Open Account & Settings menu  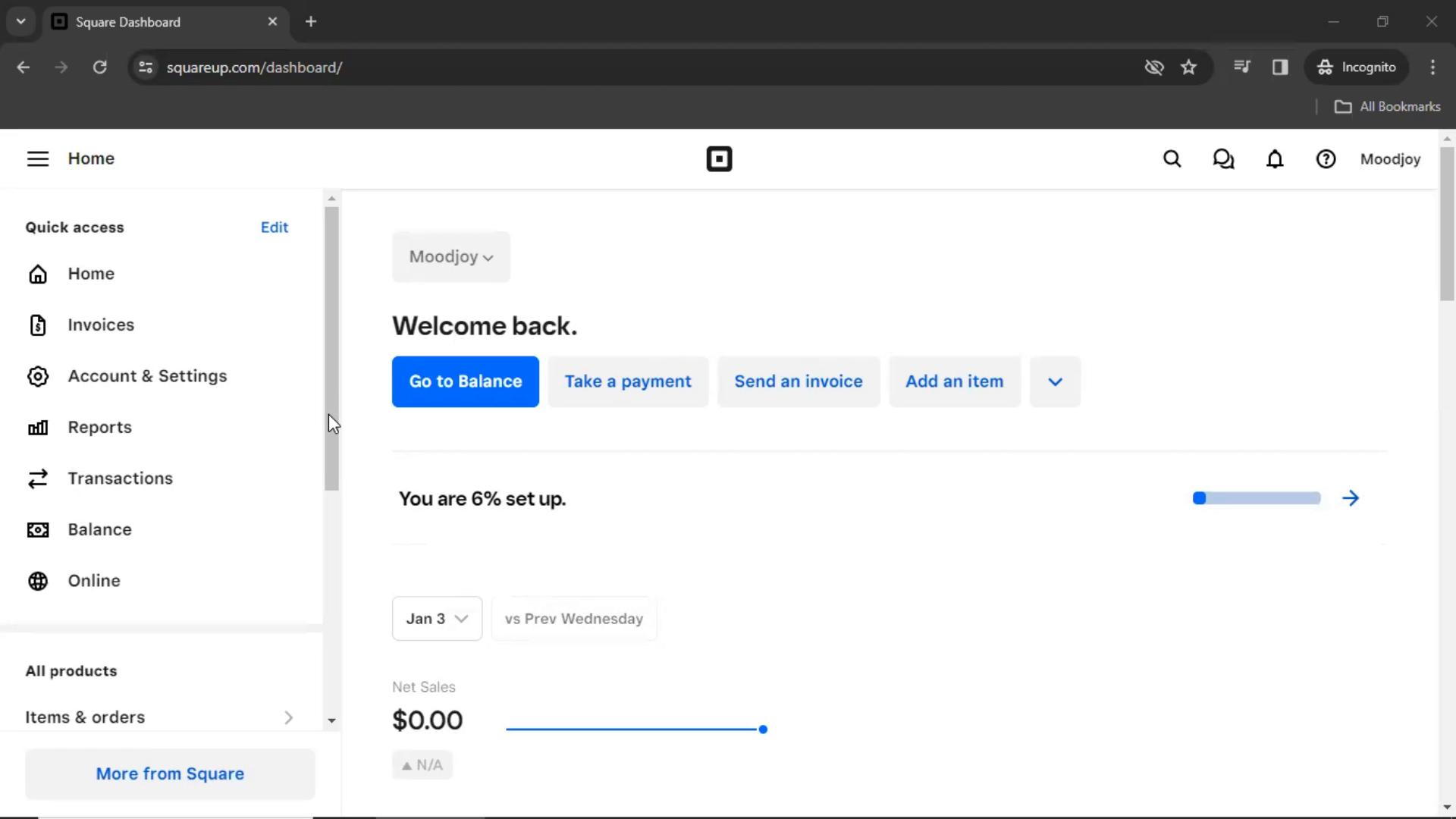click(x=147, y=376)
